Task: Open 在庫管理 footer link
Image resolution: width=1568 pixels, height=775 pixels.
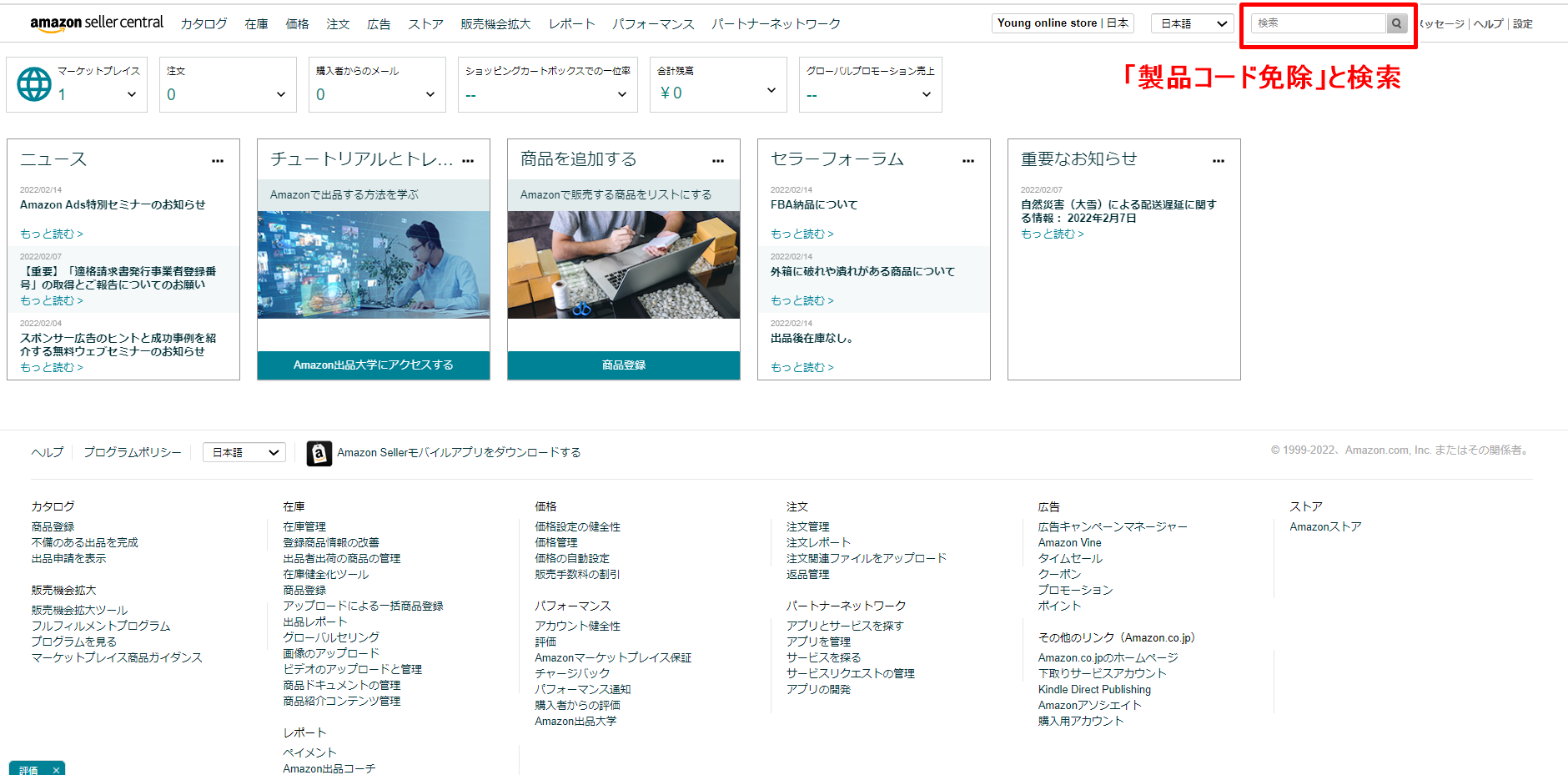Action: (304, 527)
